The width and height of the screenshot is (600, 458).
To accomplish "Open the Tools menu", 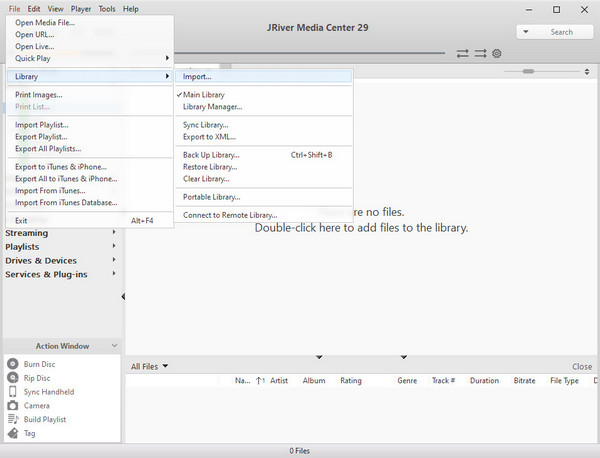I will pos(107,9).
